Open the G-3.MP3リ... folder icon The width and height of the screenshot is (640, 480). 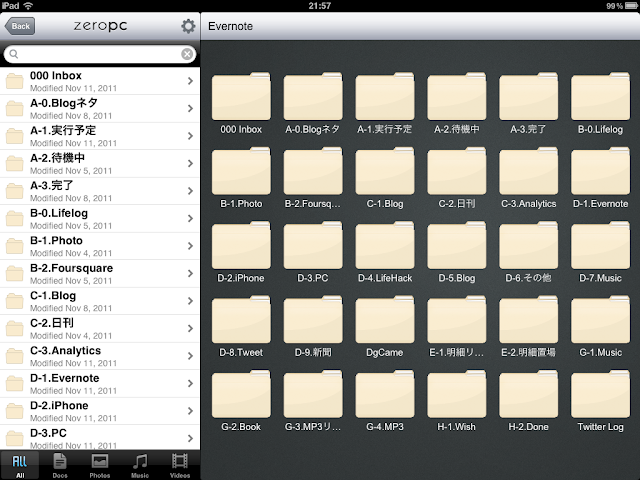[313, 394]
